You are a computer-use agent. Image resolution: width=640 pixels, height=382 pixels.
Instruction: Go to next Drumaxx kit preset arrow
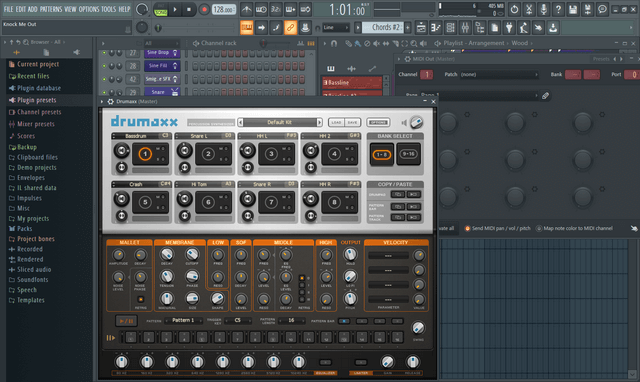click(320, 122)
